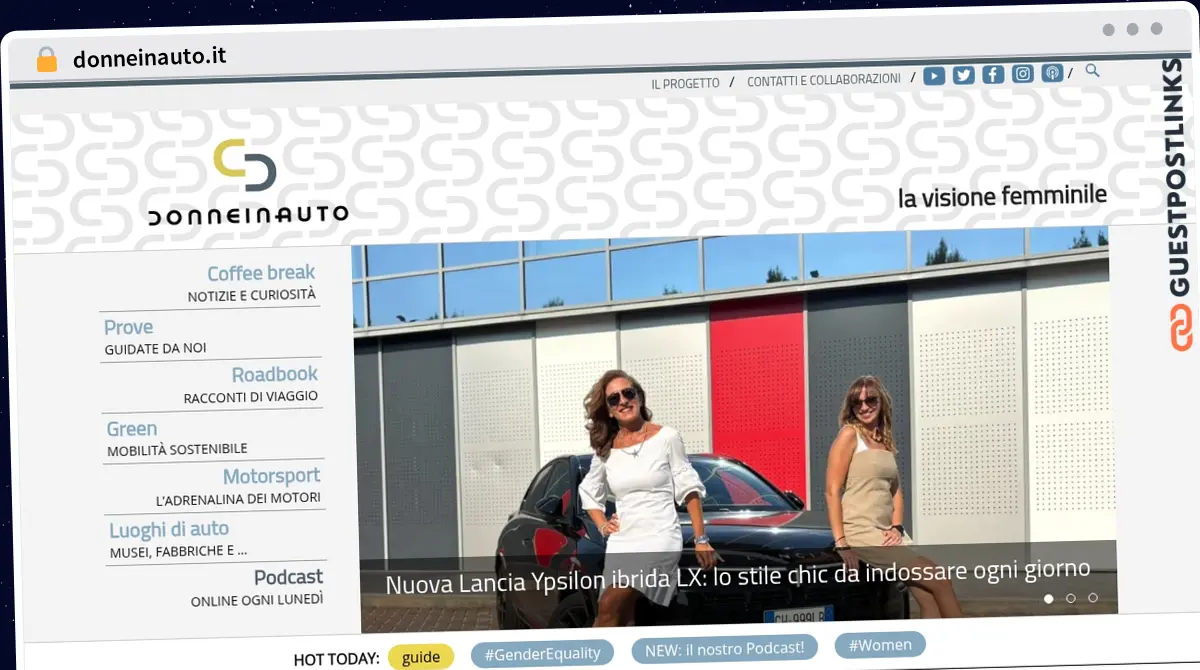
Task: Click 'NEW: il nostro Podcast!' tag
Action: [x=724, y=648]
